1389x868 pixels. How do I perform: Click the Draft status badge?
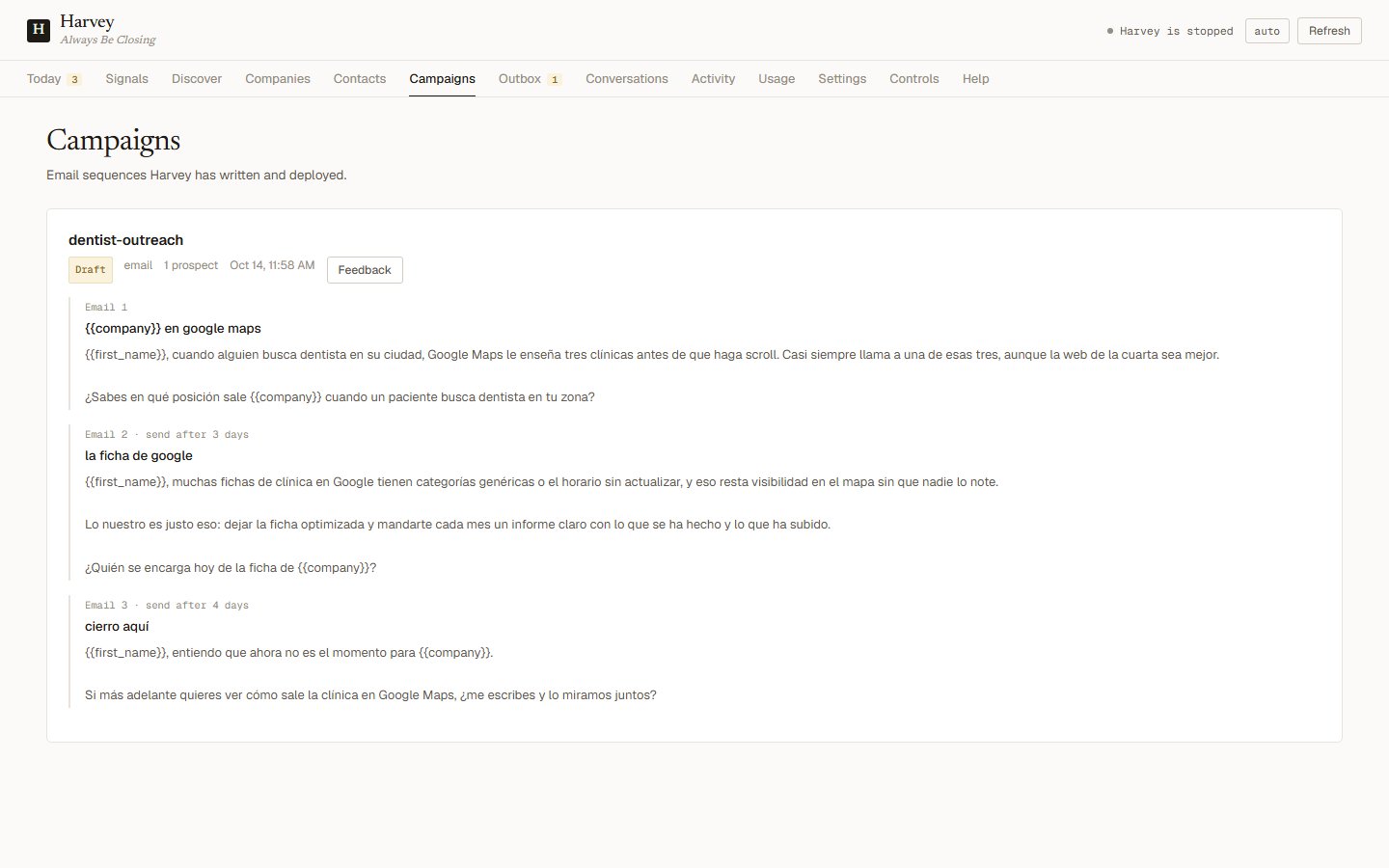coord(91,270)
